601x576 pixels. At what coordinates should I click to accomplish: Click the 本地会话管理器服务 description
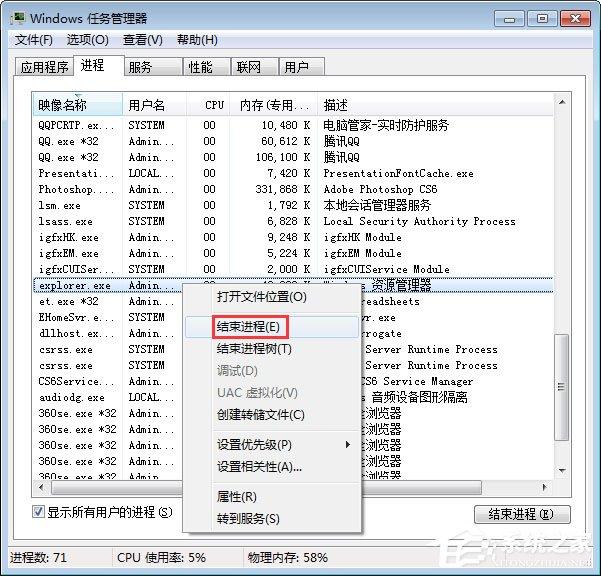click(377, 205)
